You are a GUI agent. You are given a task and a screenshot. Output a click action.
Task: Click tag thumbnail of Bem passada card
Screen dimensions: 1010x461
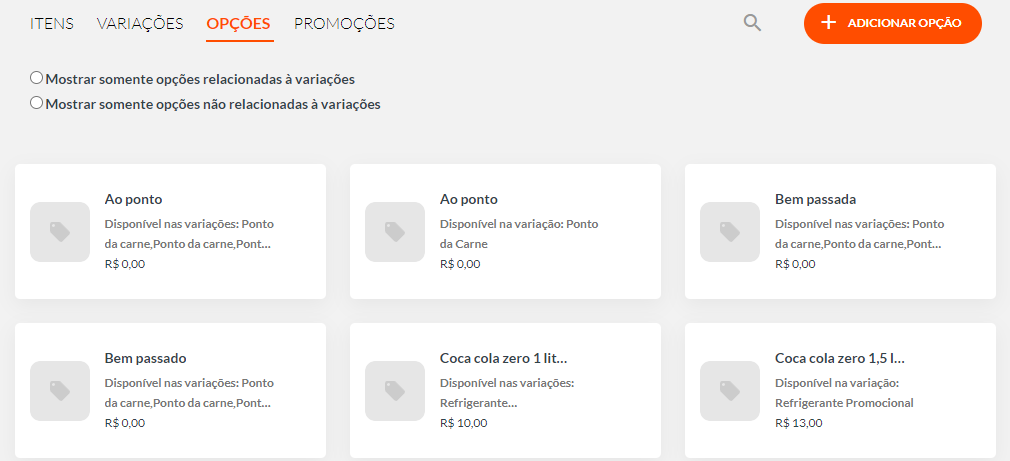[730, 232]
